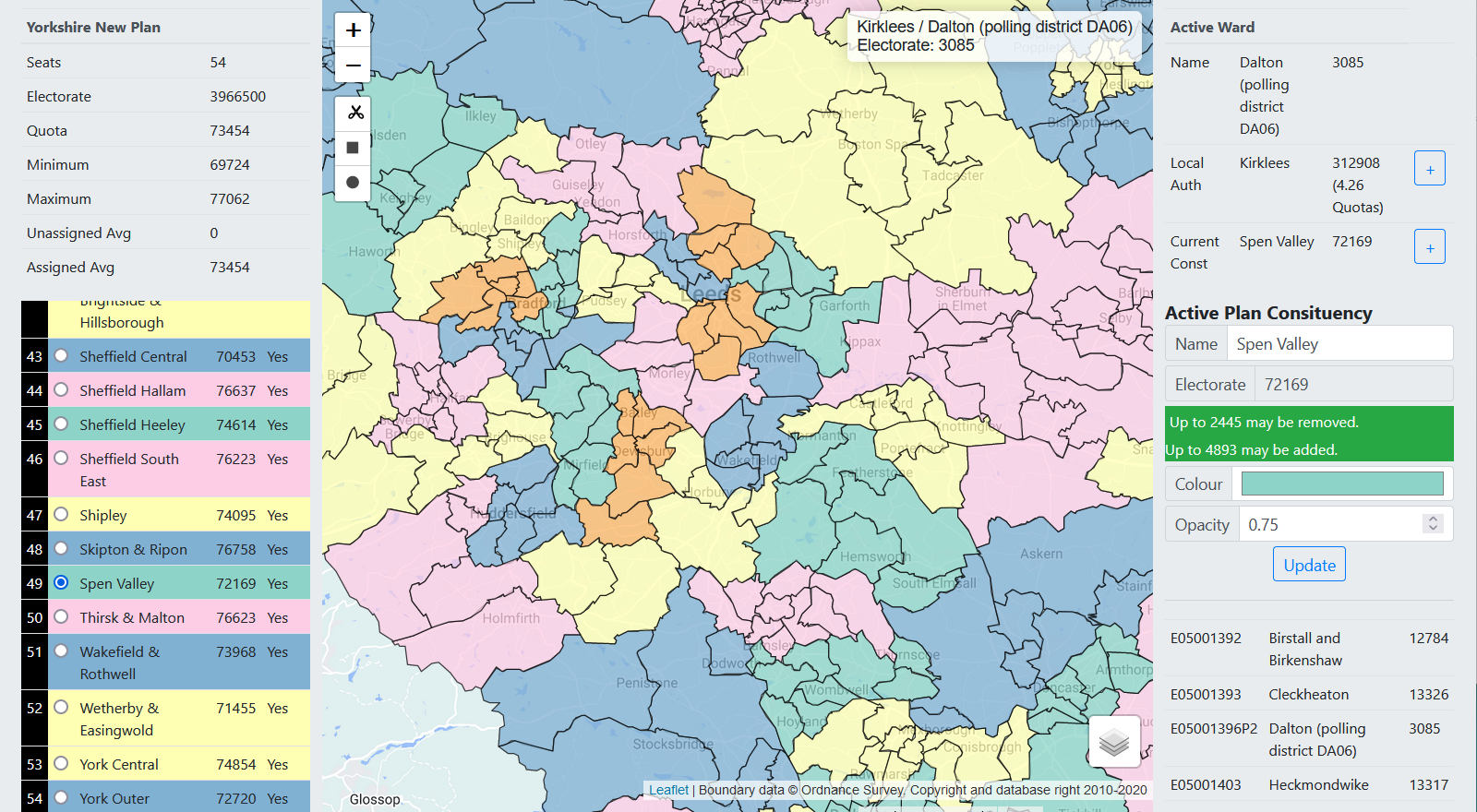
Task: Select the Sheffield Central radio button
Action: (61, 356)
